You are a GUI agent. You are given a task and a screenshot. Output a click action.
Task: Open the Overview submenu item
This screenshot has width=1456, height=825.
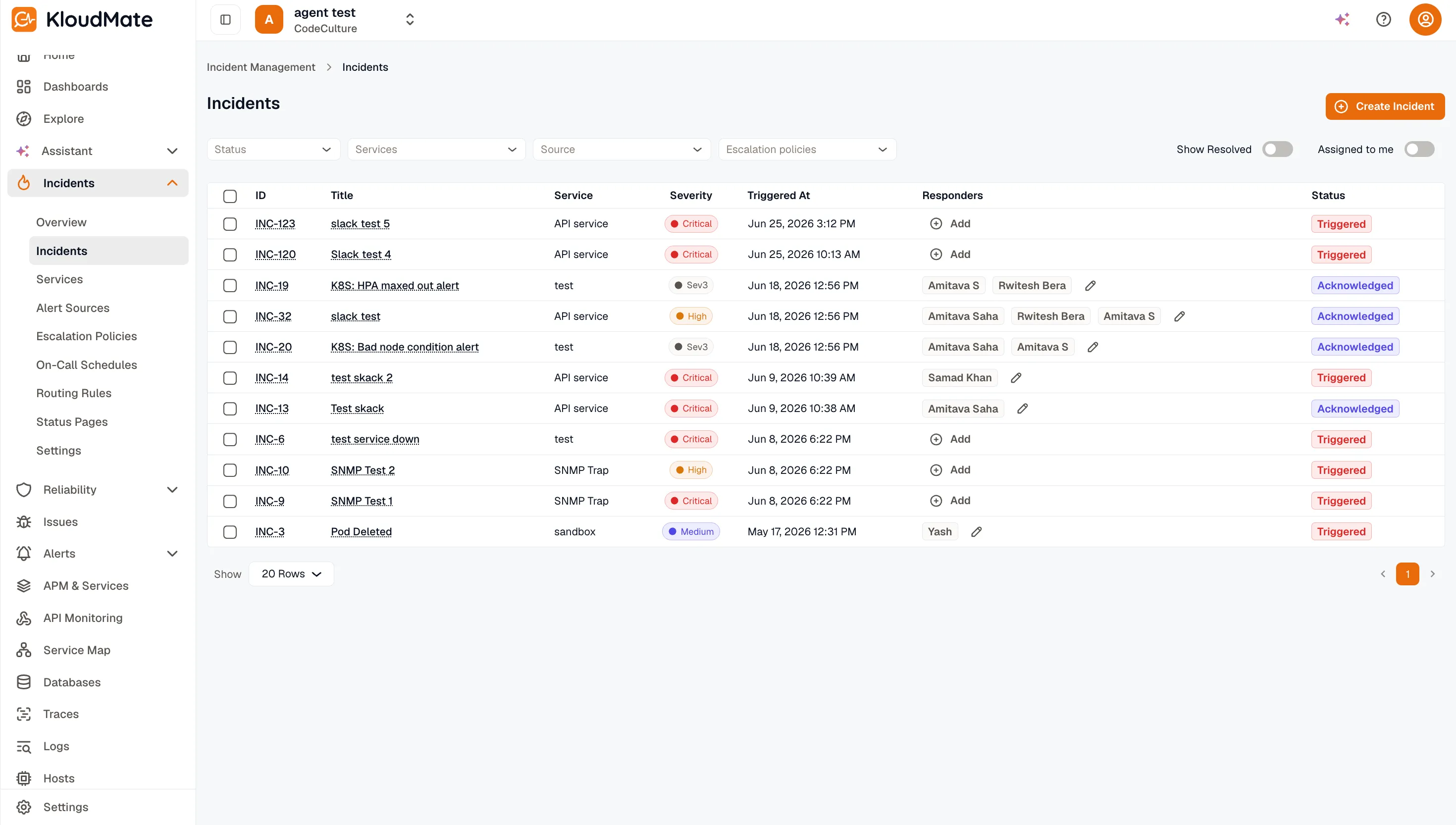click(x=61, y=222)
